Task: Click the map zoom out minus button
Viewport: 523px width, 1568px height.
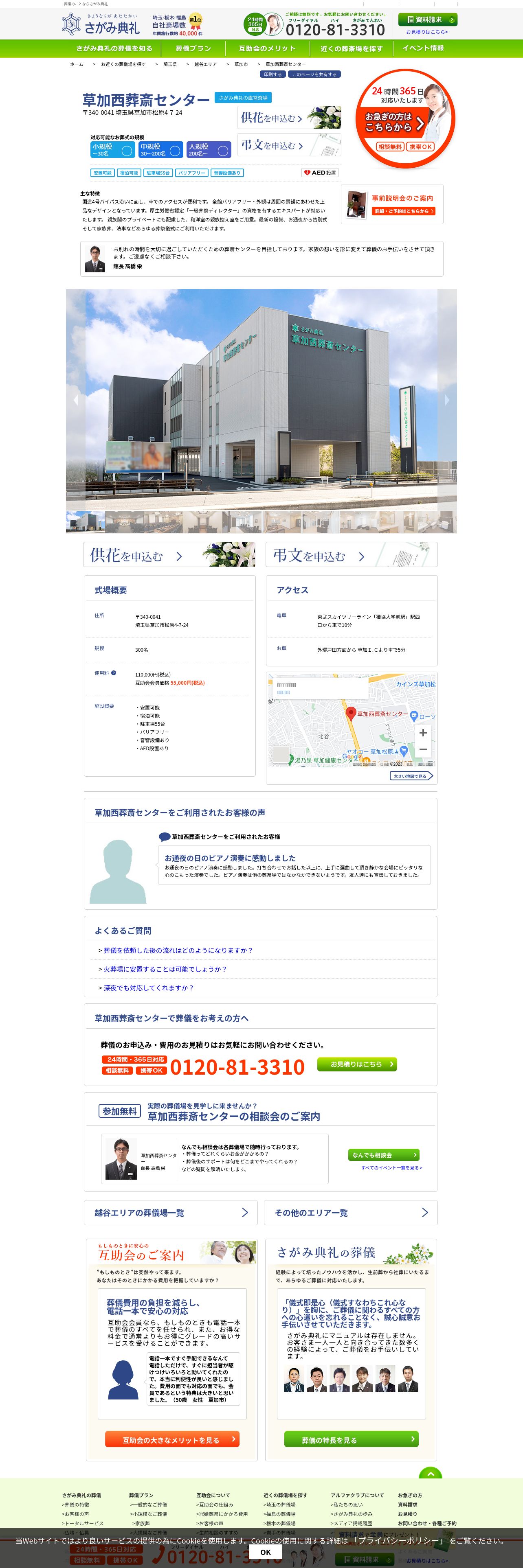Action: pos(422,749)
